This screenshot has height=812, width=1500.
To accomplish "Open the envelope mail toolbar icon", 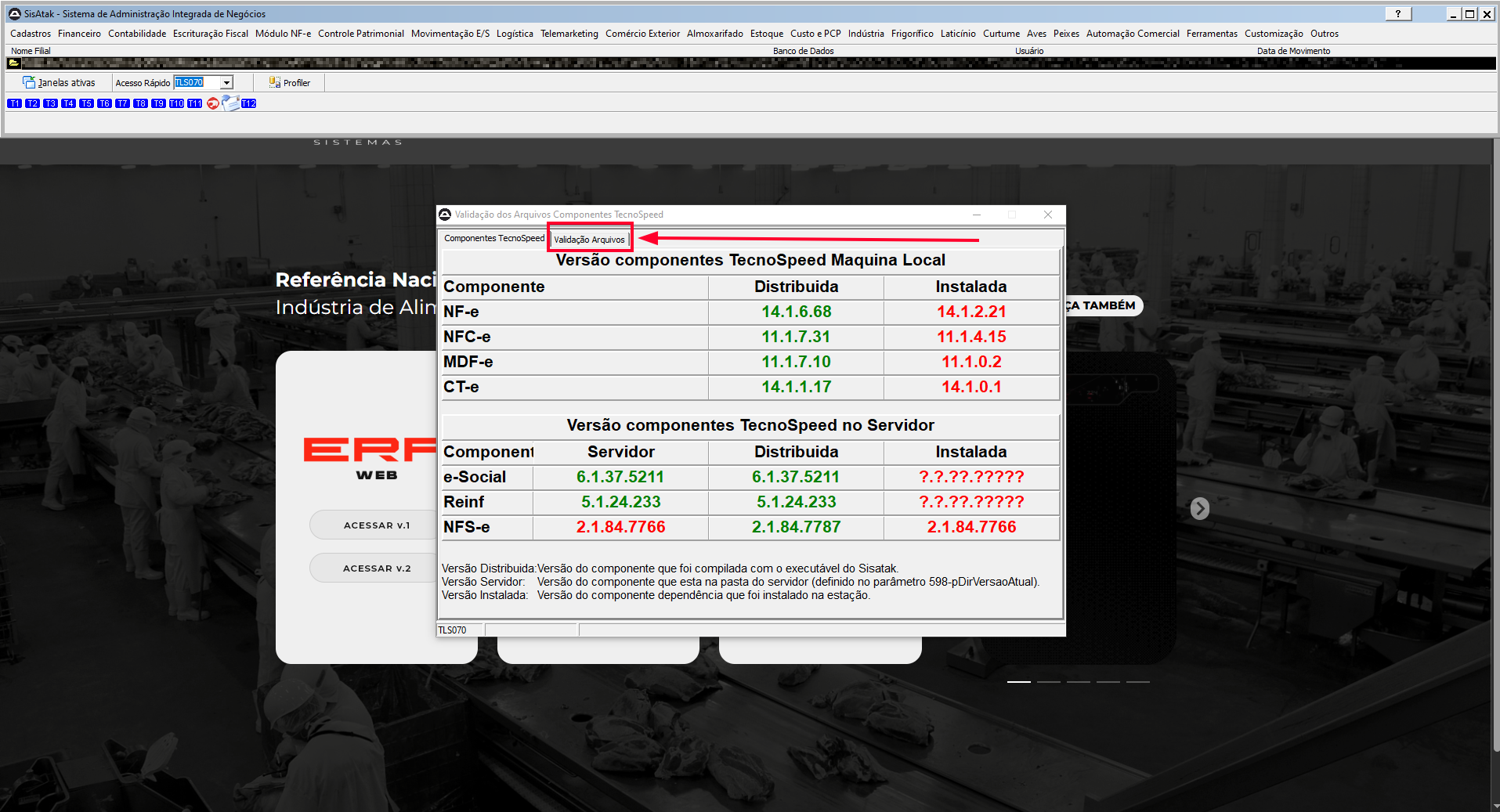I will click(x=231, y=103).
